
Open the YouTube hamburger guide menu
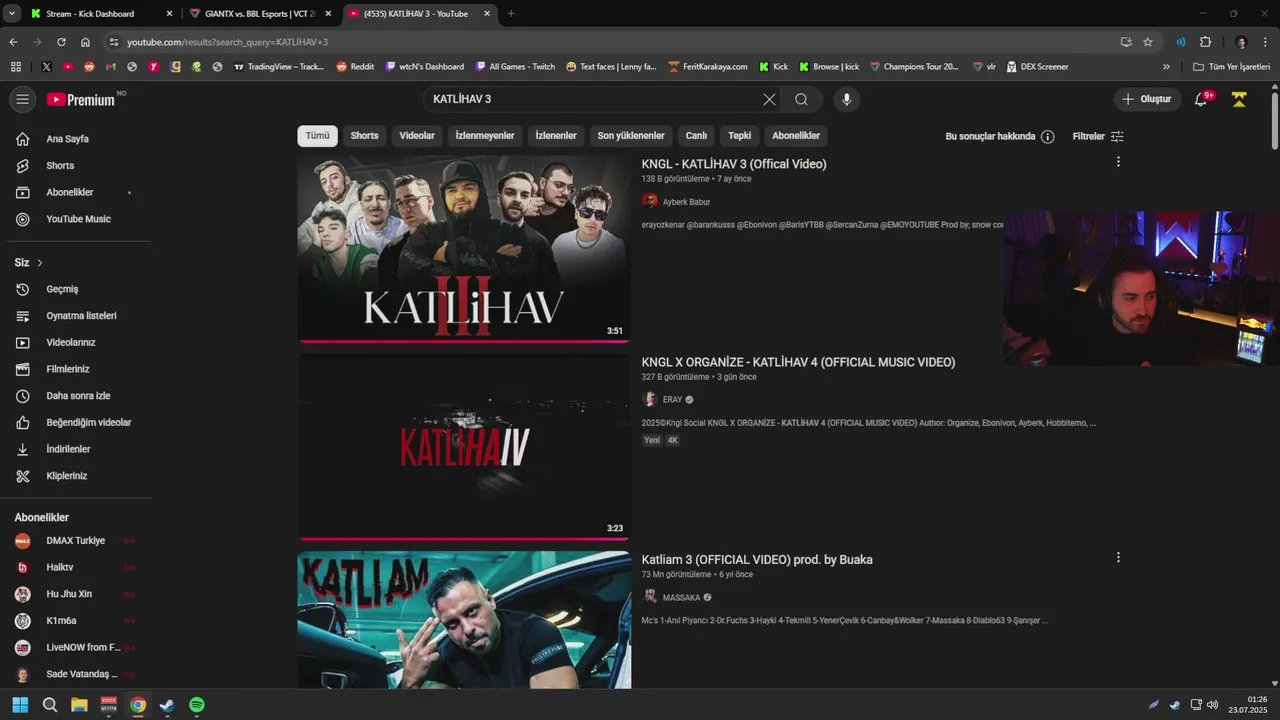[22, 99]
